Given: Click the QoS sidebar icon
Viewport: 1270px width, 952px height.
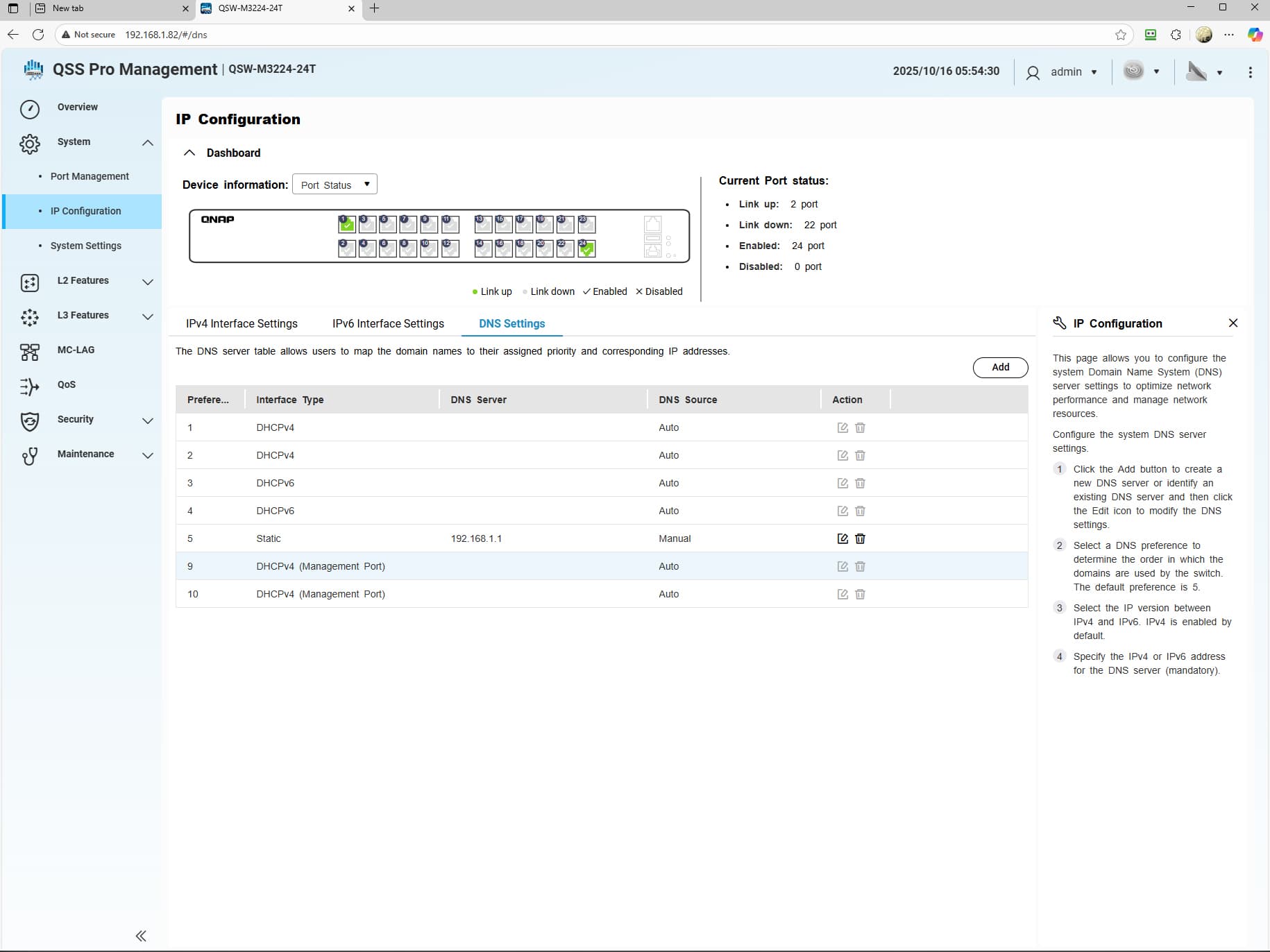Looking at the screenshot, I should point(30,386).
